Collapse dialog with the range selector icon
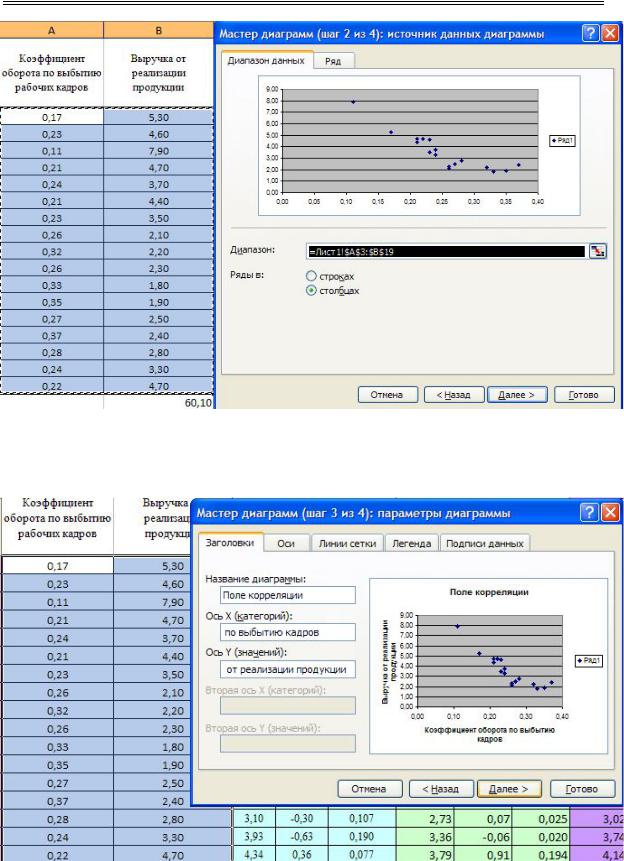This screenshot has height=861, width=624. pyautogui.click(x=598, y=251)
